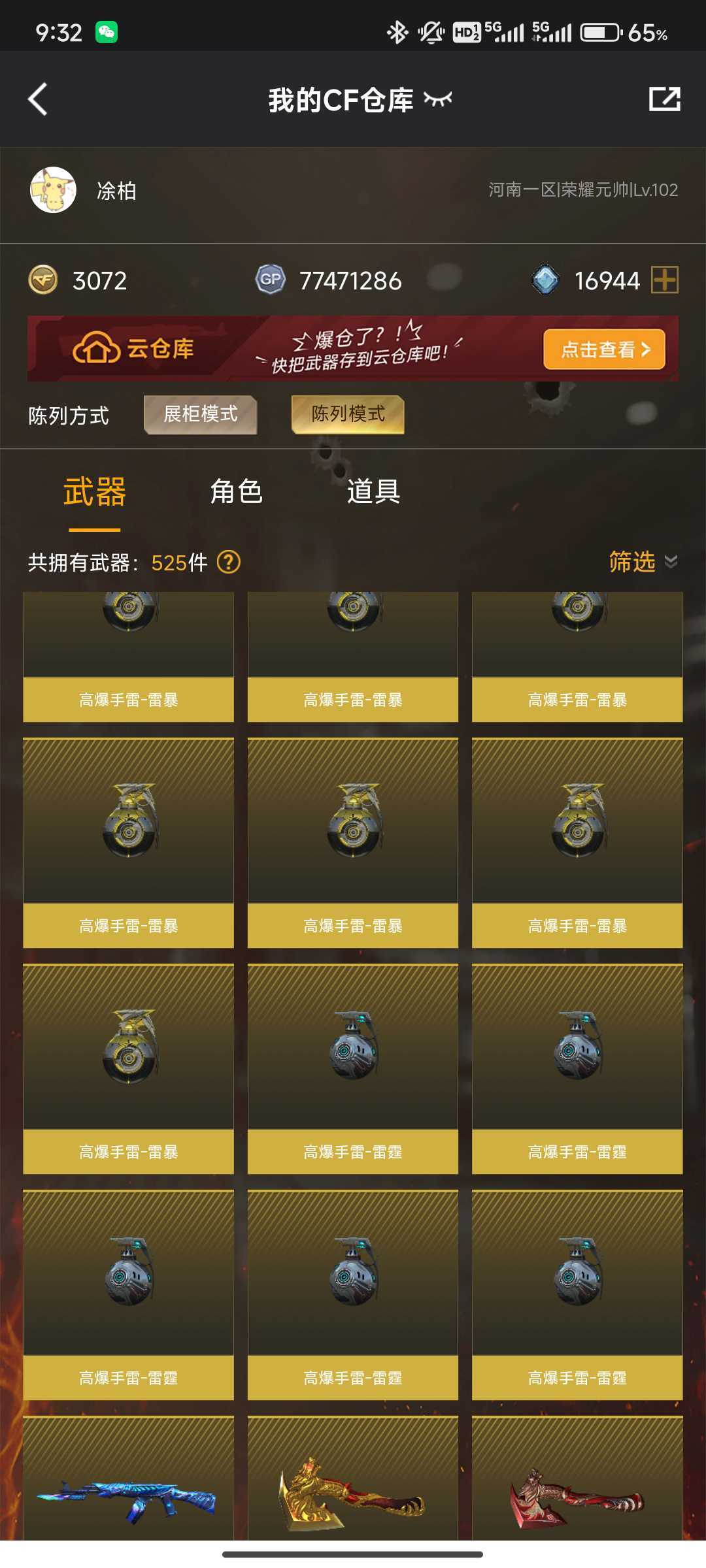Switch to 展柜模式 display mode

coord(200,414)
